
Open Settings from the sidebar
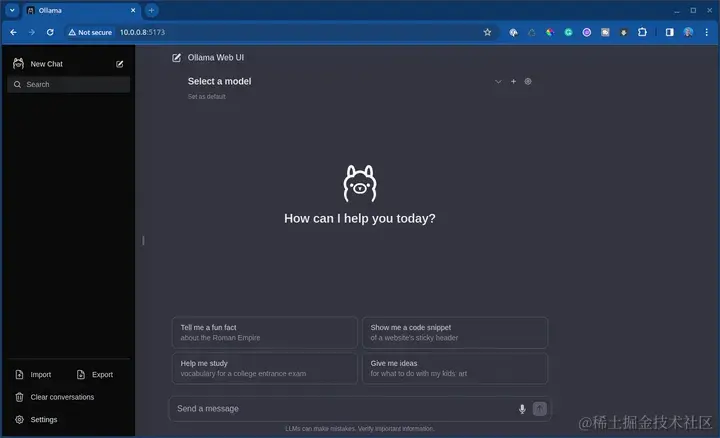click(44, 420)
